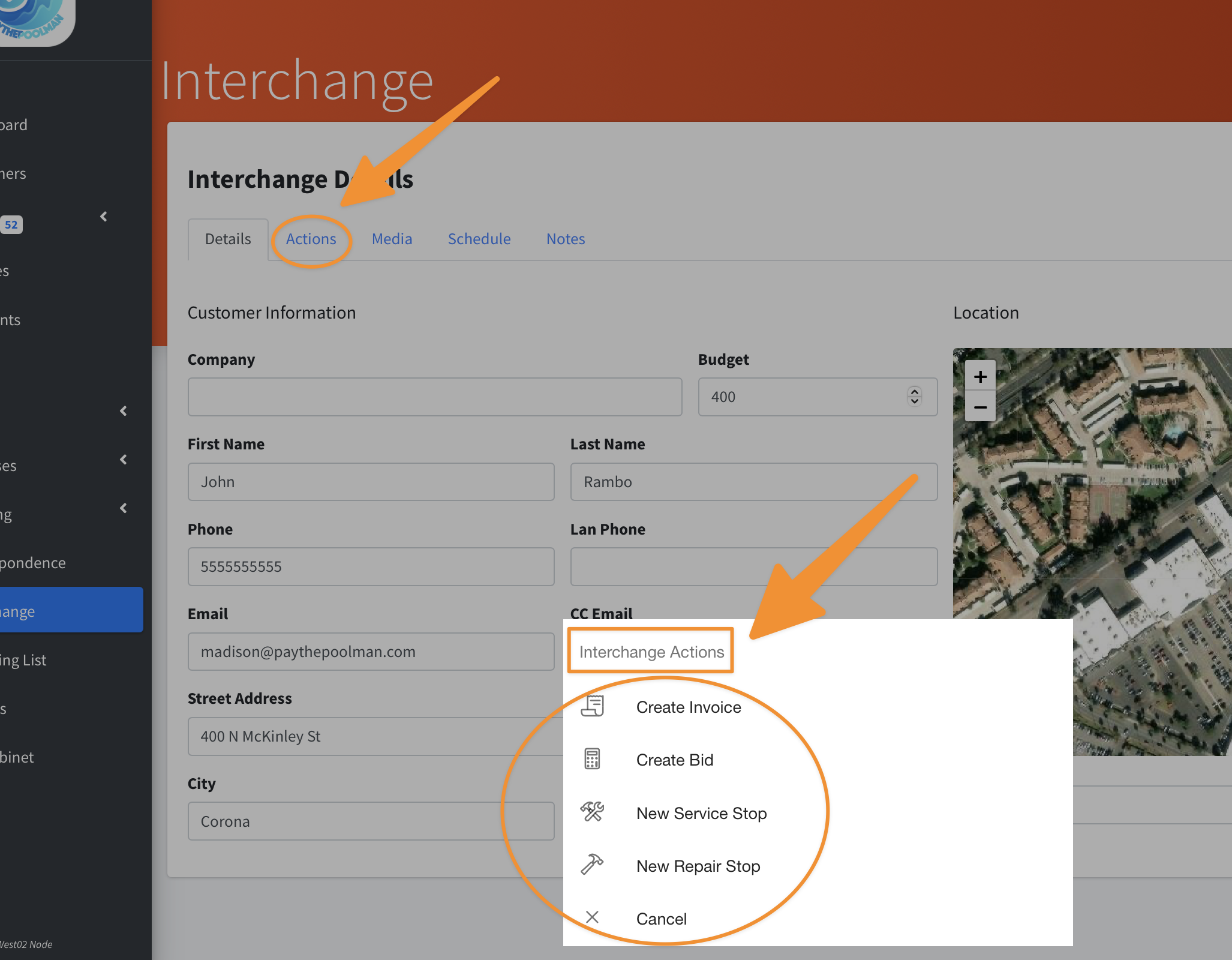
Task: Adjust the Budget stepper arrows
Action: pyautogui.click(x=914, y=396)
